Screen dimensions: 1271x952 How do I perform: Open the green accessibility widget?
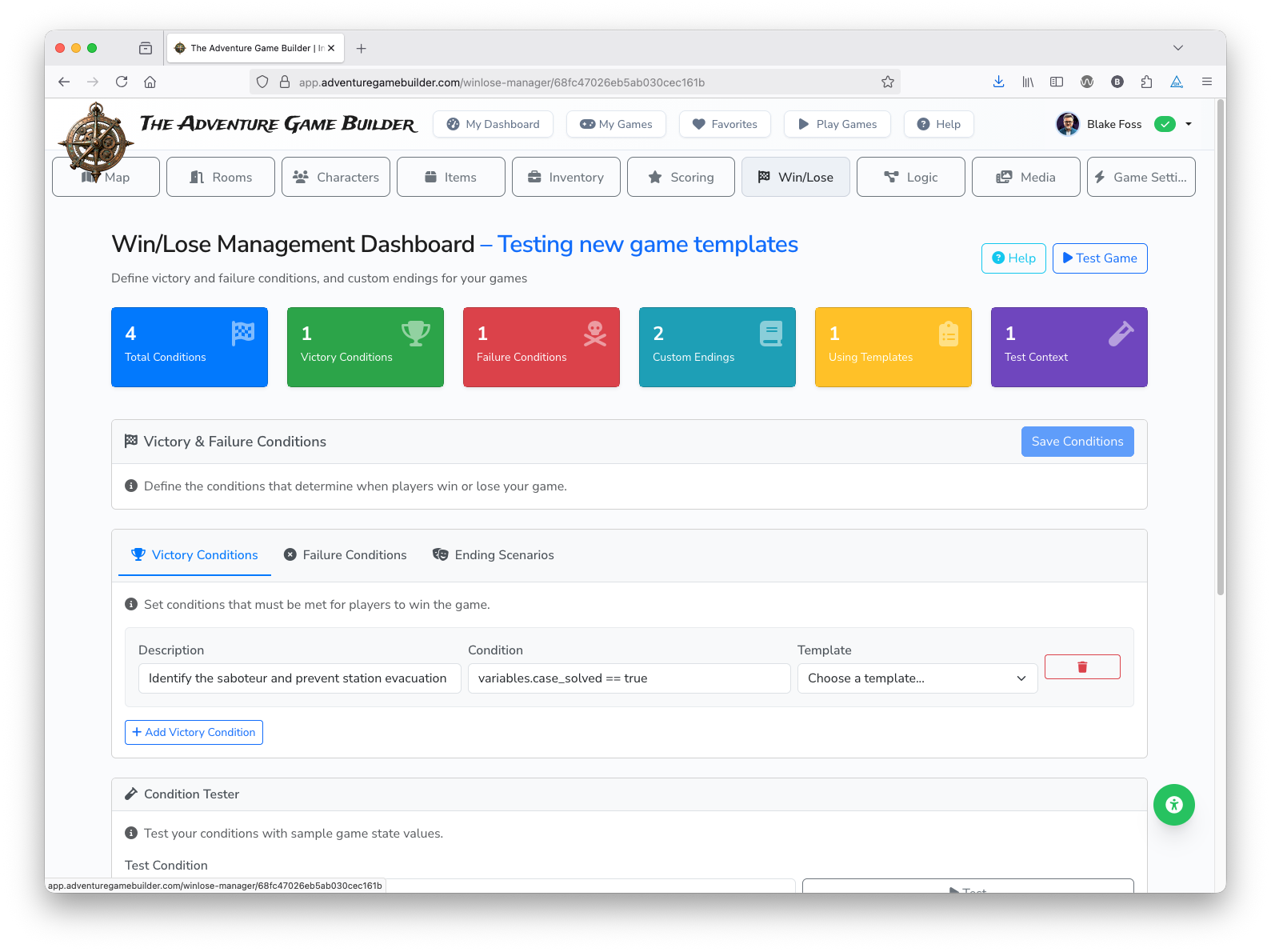coord(1173,805)
